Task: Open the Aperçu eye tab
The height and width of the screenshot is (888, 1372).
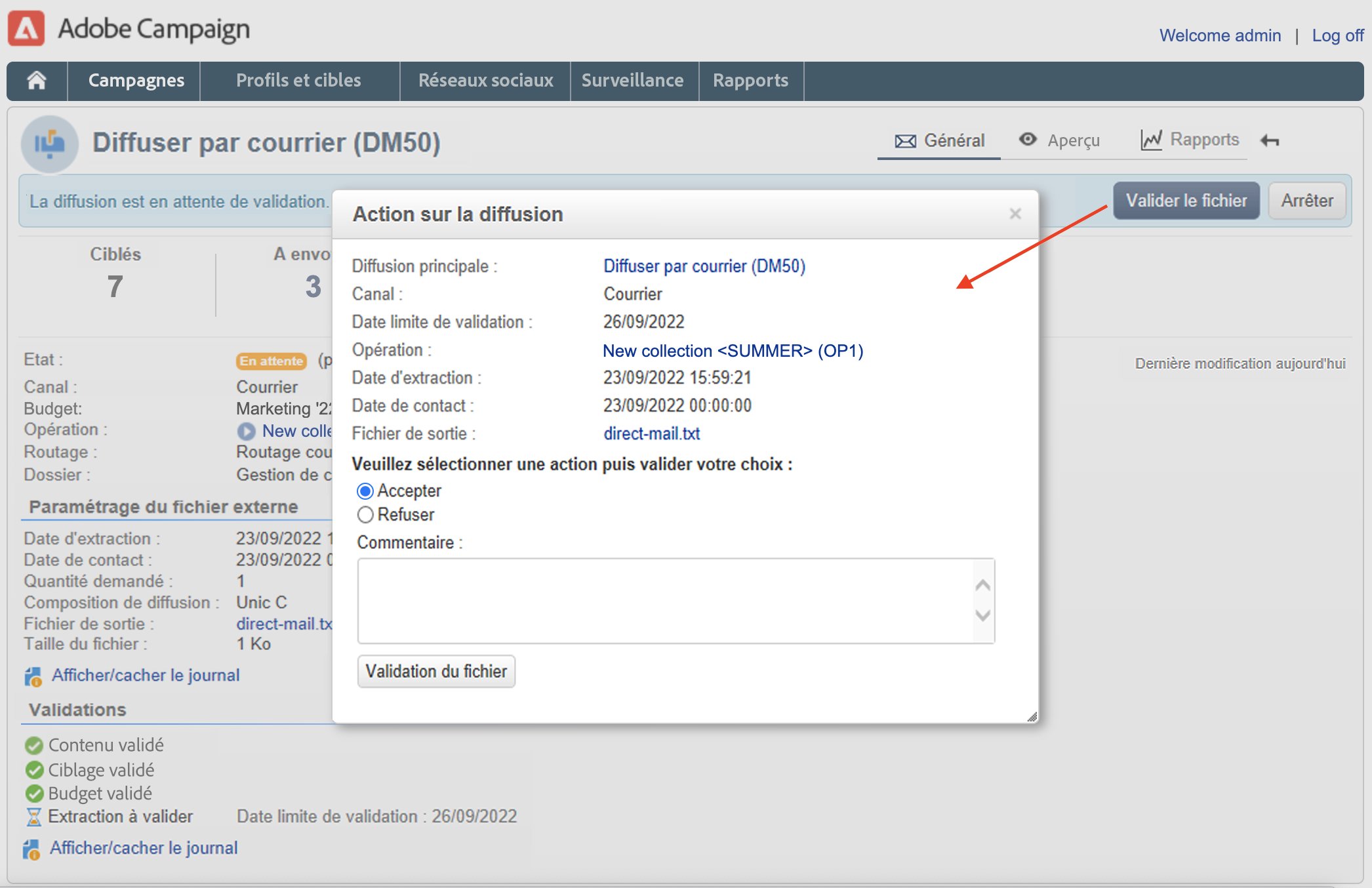Action: [1060, 140]
